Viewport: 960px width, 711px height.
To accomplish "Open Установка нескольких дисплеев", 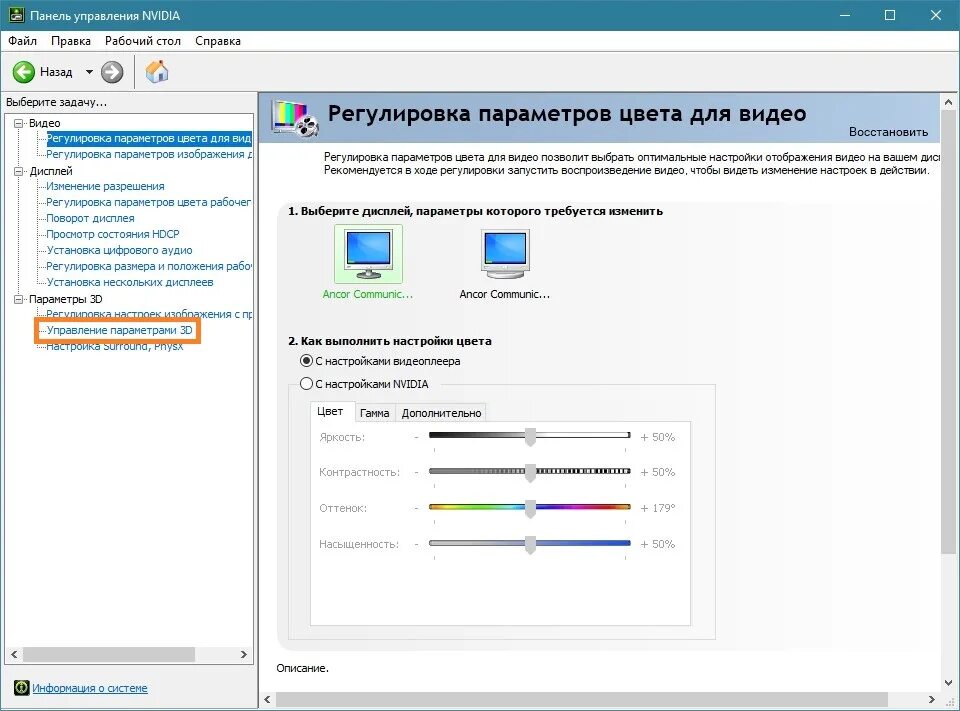I will pyautogui.click(x=130, y=282).
